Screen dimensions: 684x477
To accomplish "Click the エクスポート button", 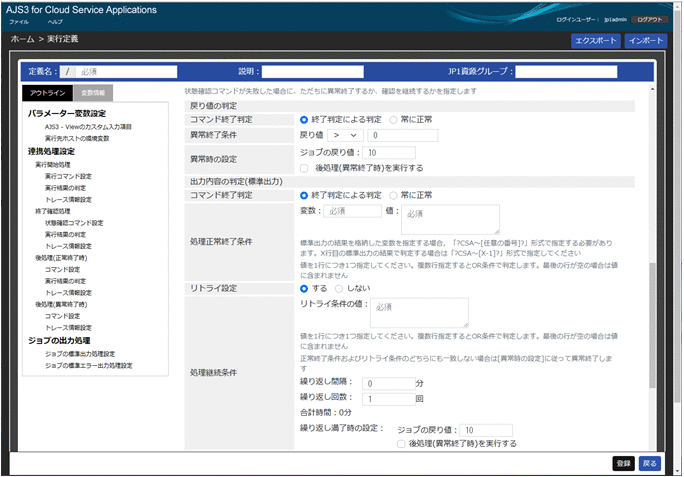I will (x=594, y=42).
